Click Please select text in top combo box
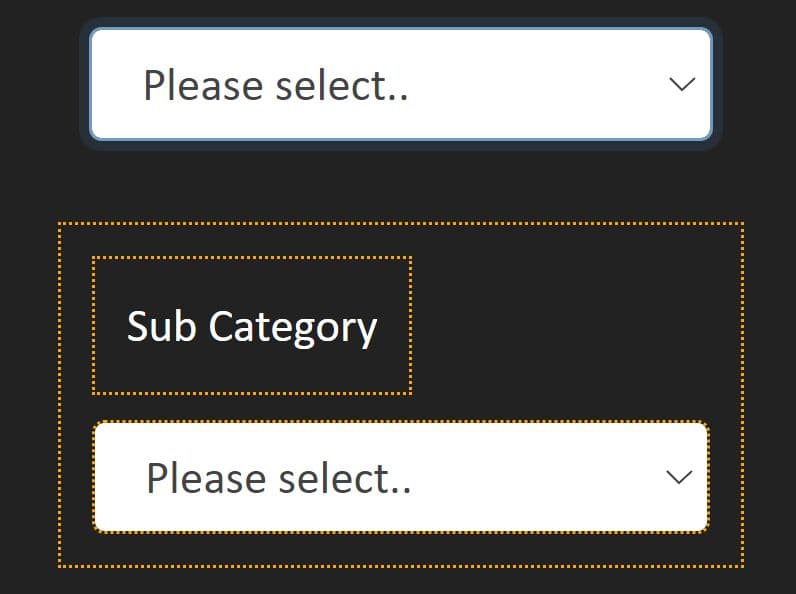796x594 pixels. 276,85
